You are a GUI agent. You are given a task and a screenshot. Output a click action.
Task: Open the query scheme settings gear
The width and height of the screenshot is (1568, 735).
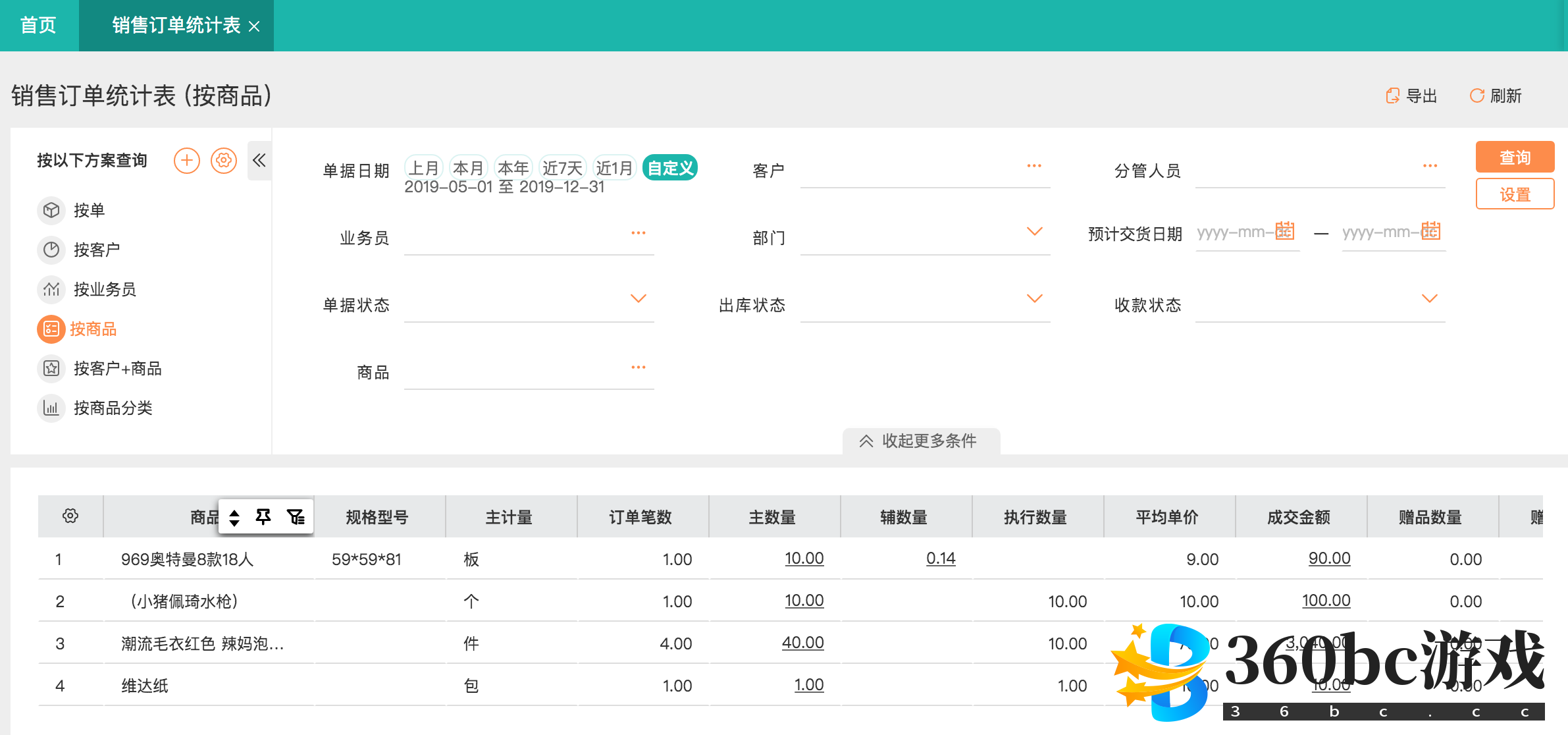tap(223, 160)
